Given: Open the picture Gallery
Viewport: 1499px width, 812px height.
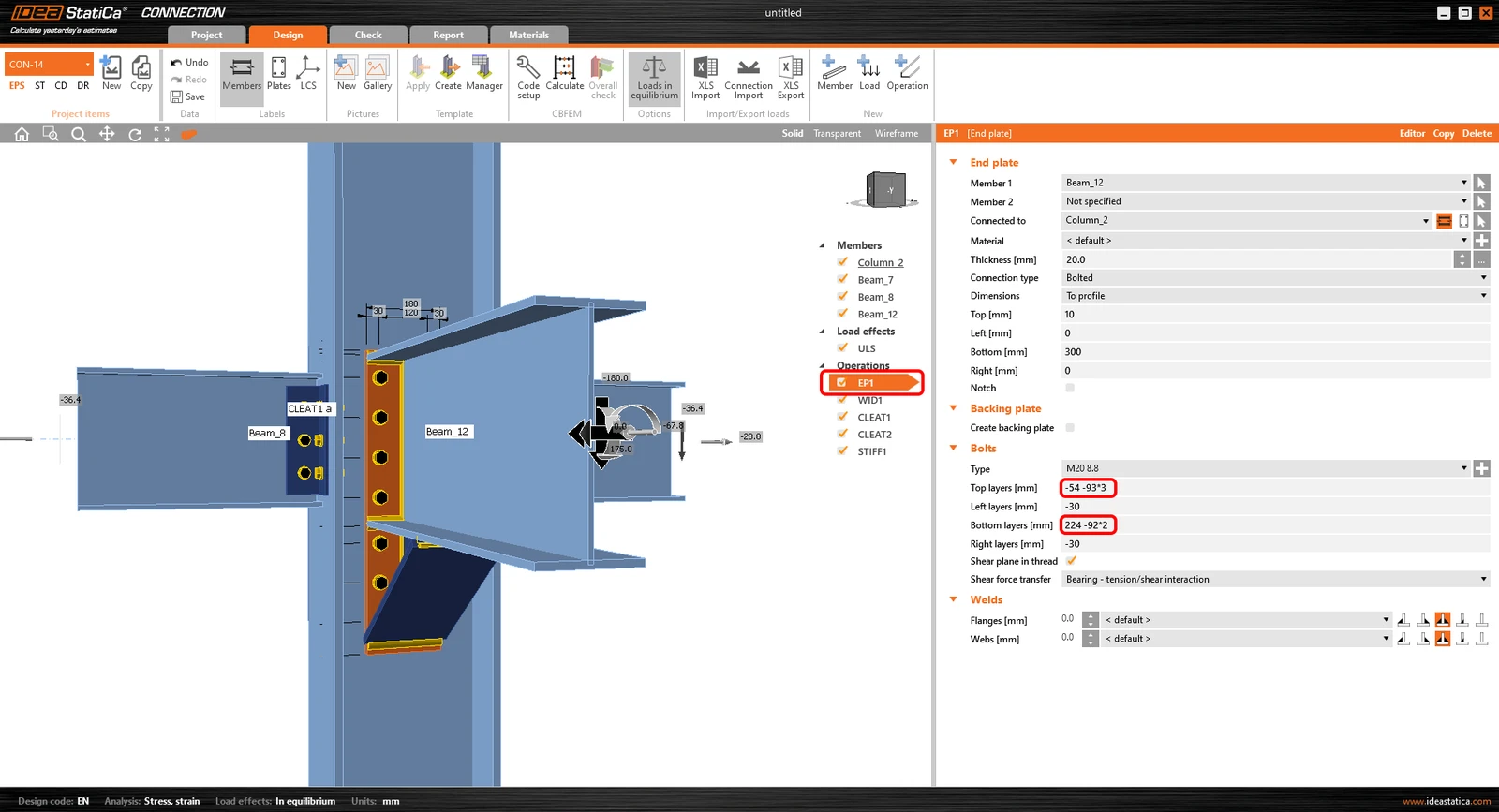Looking at the screenshot, I should pos(378,73).
